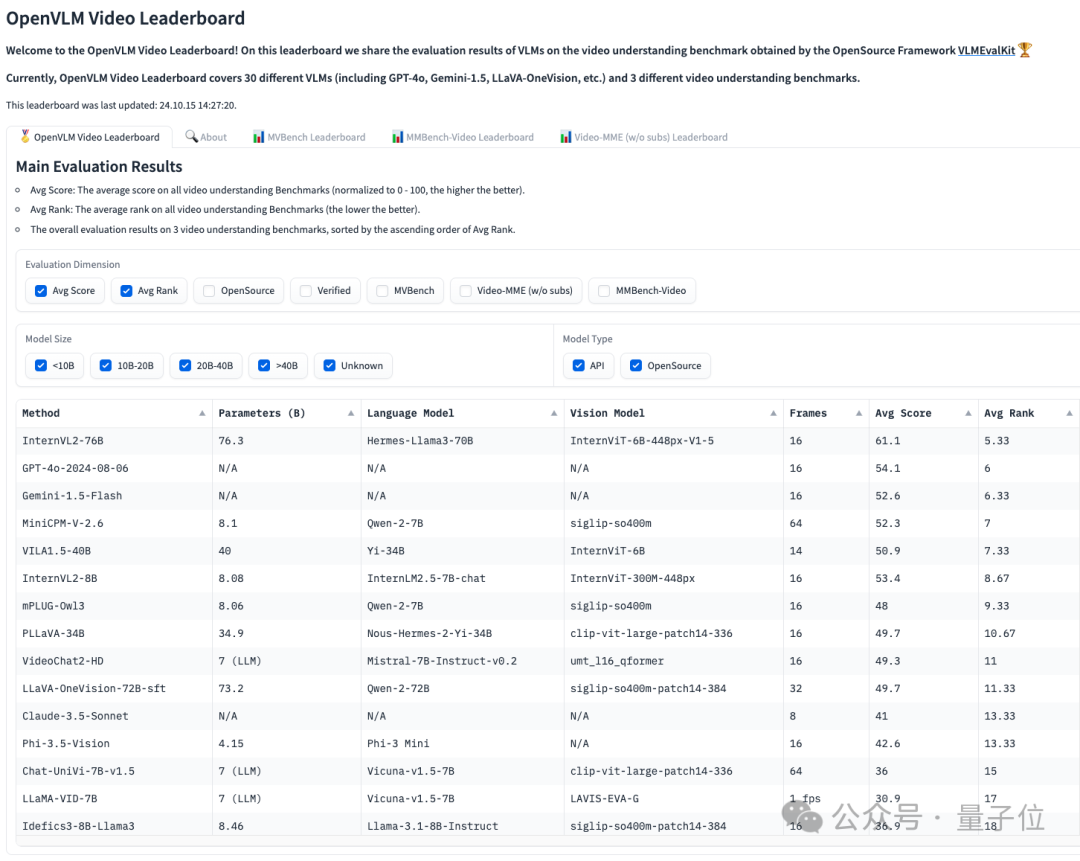Click the Phi-3 Mini language model cell
The image size is (1080, 861).
(x=462, y=744)
